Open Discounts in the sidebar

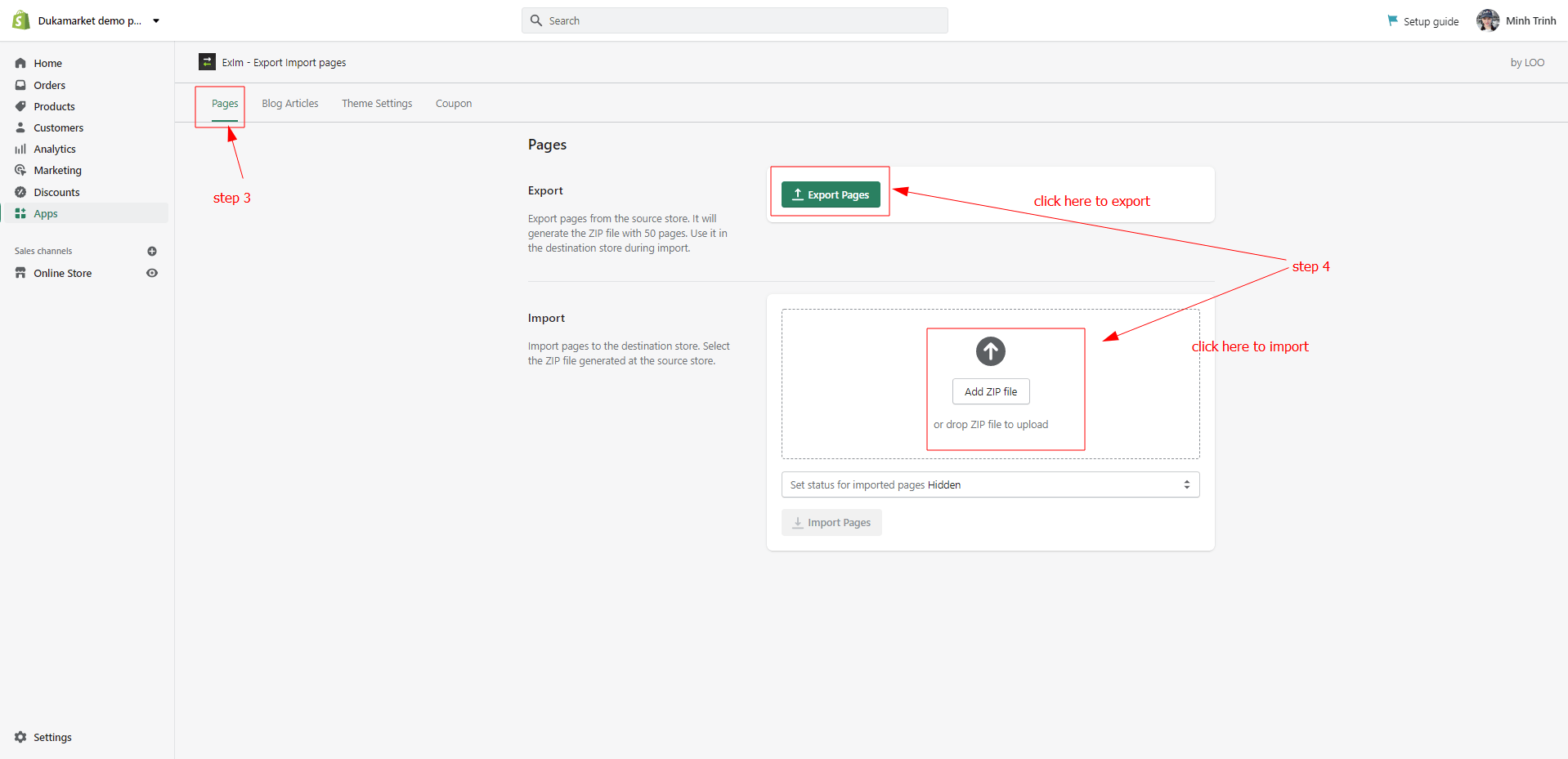(x=56, y=192)
